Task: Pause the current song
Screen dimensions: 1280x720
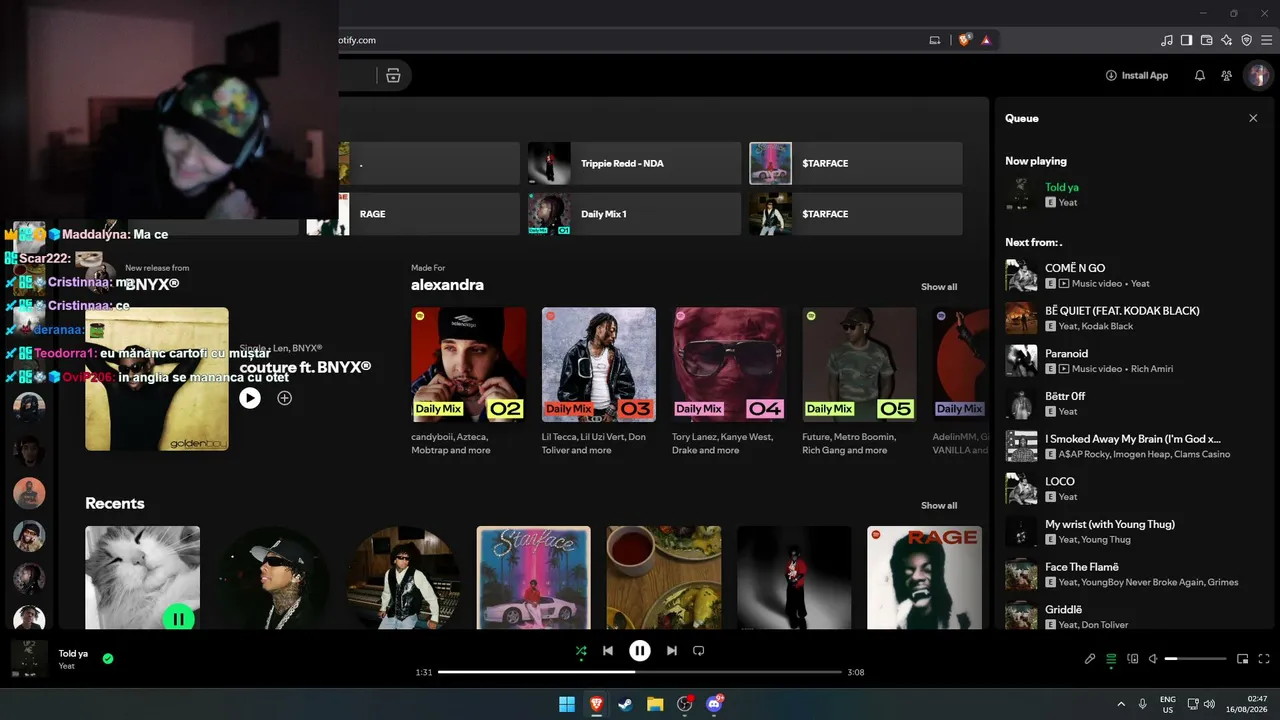Action: (640, 651)
